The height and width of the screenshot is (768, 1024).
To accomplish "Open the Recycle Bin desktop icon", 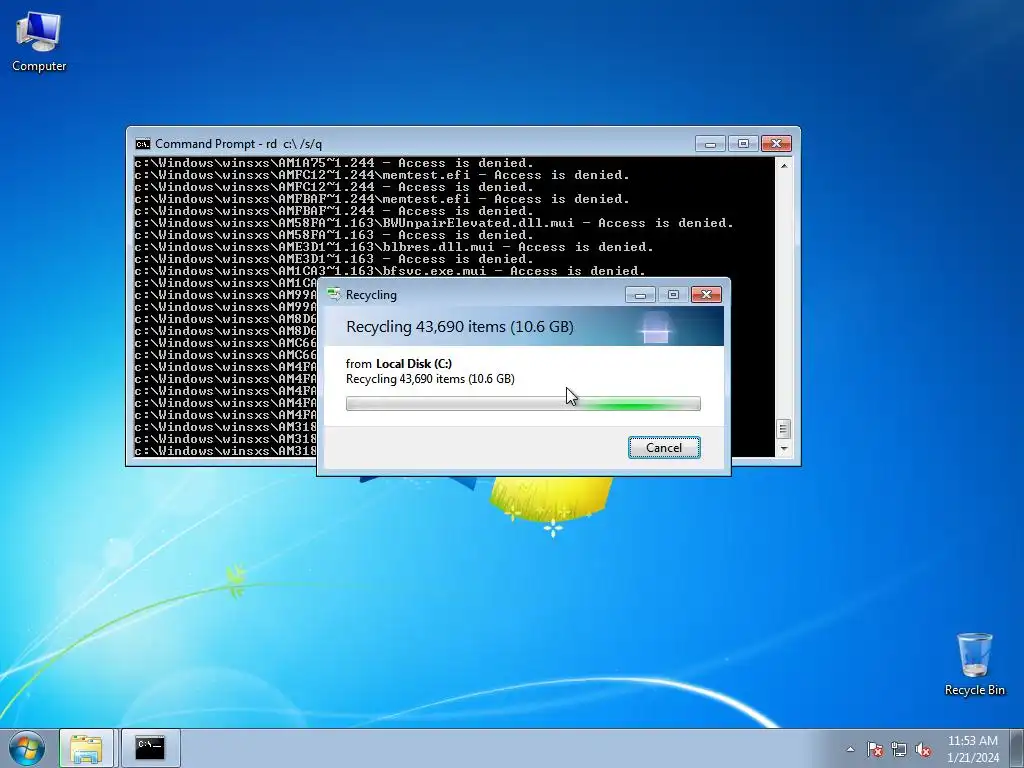I will pos(974,664).
